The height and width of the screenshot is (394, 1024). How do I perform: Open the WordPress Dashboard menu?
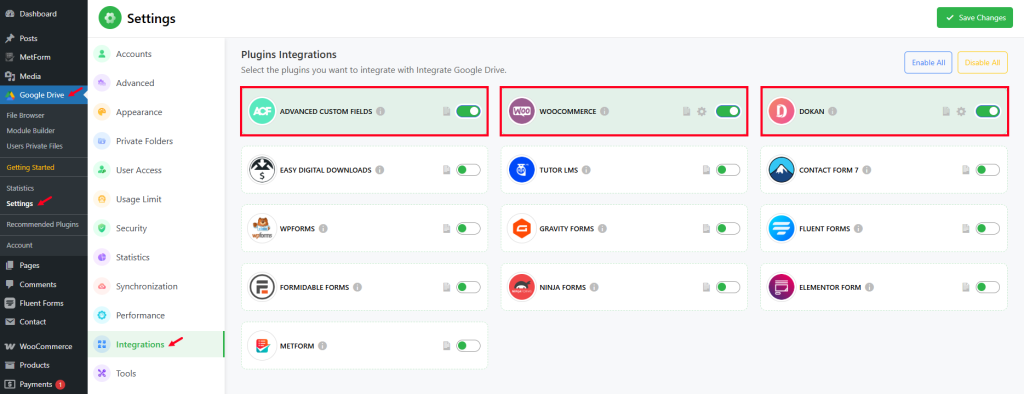38,14
